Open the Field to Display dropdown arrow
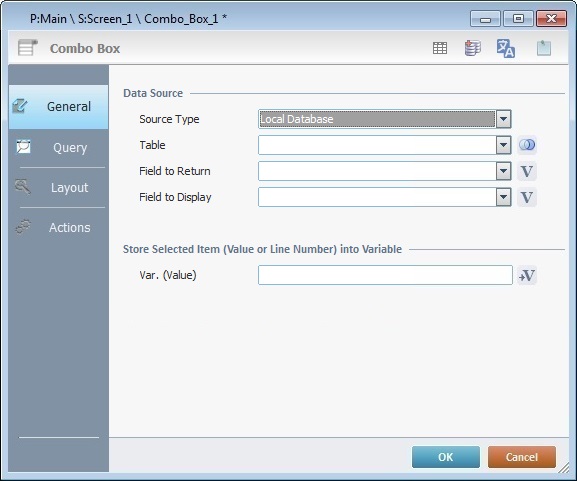 [503, 197]
